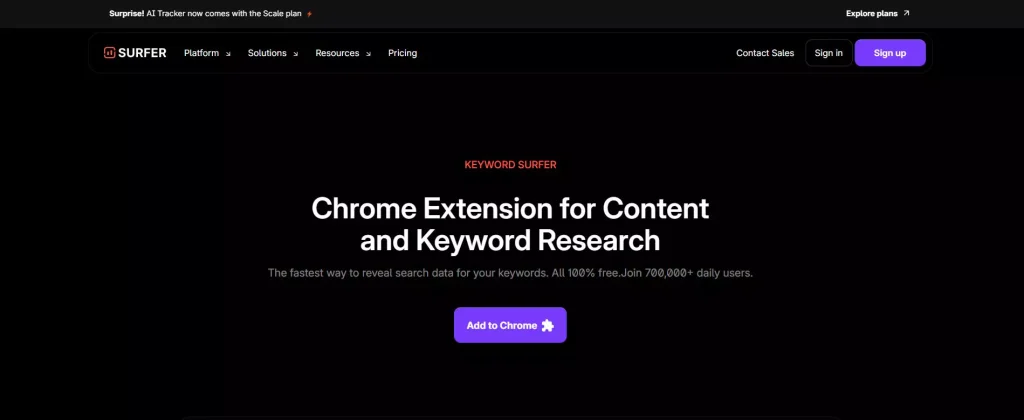Click the AI Tracker announcement text
The width and height of the screenshot is (1024, 420).
pos(205,13)
